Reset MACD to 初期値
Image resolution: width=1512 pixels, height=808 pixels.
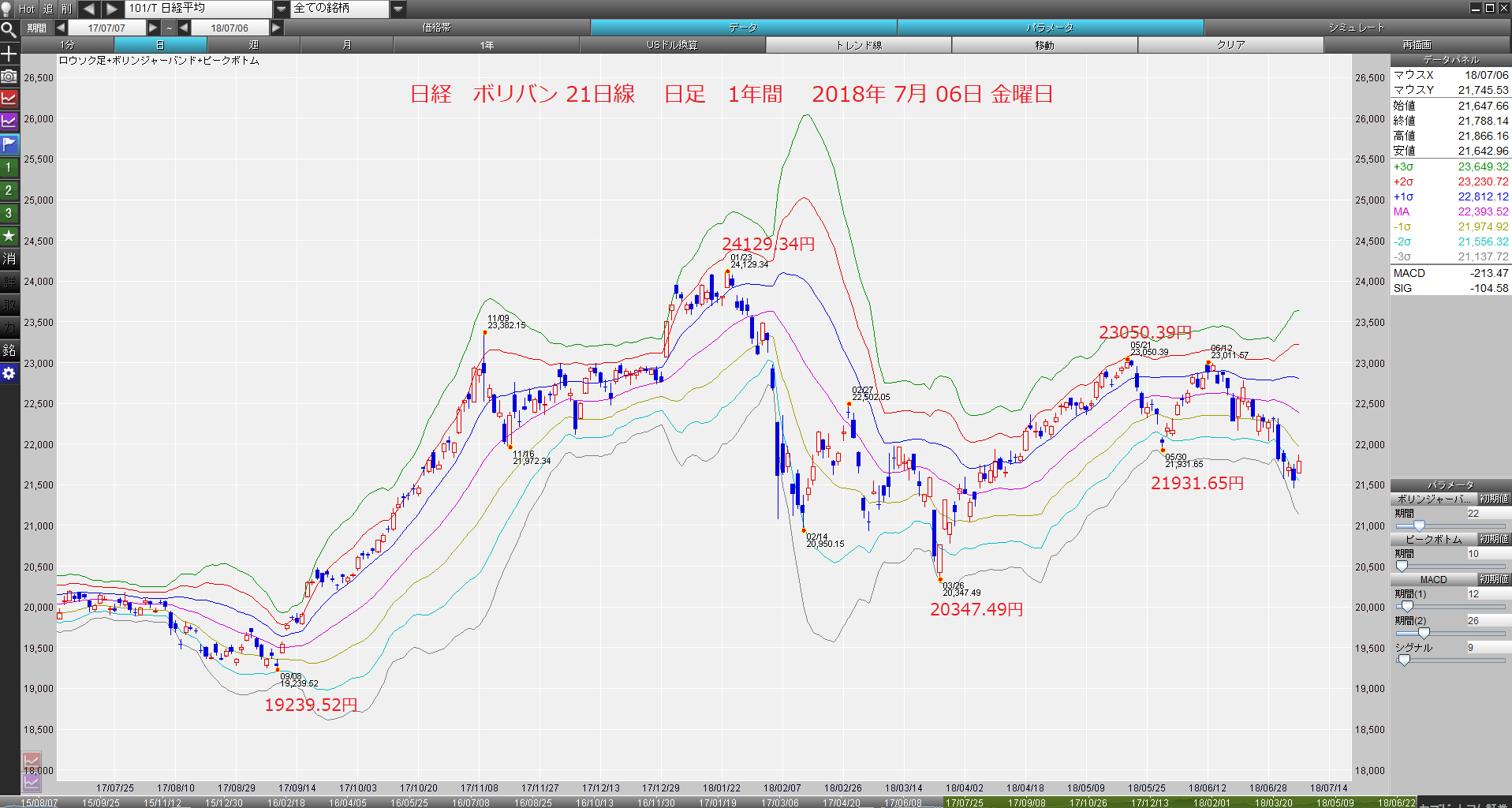tap(1494, 579)
